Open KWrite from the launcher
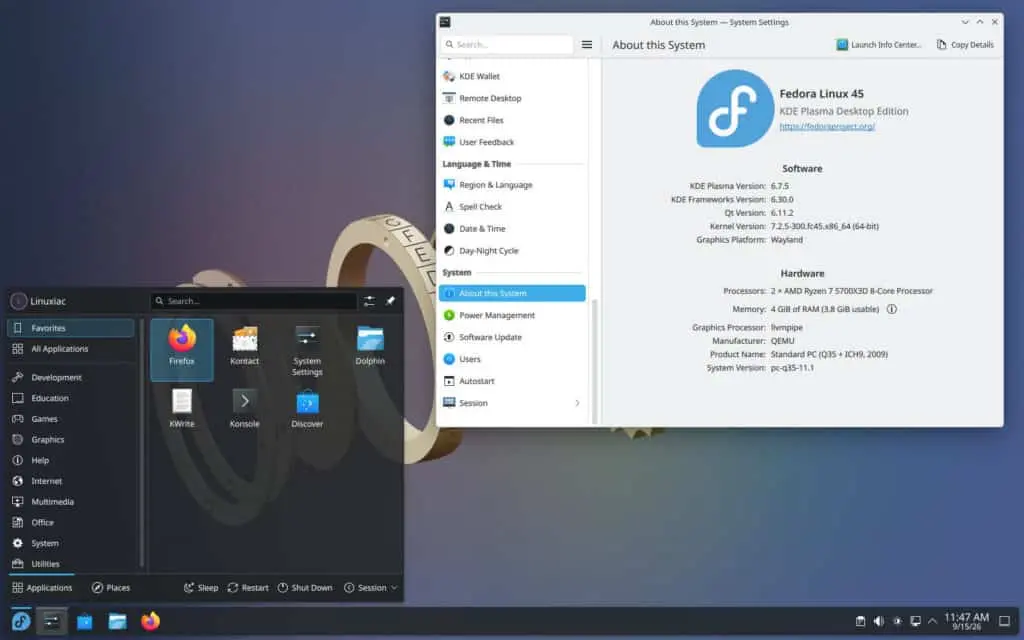Screen dimensions: 1024x640 coord(182,409)
